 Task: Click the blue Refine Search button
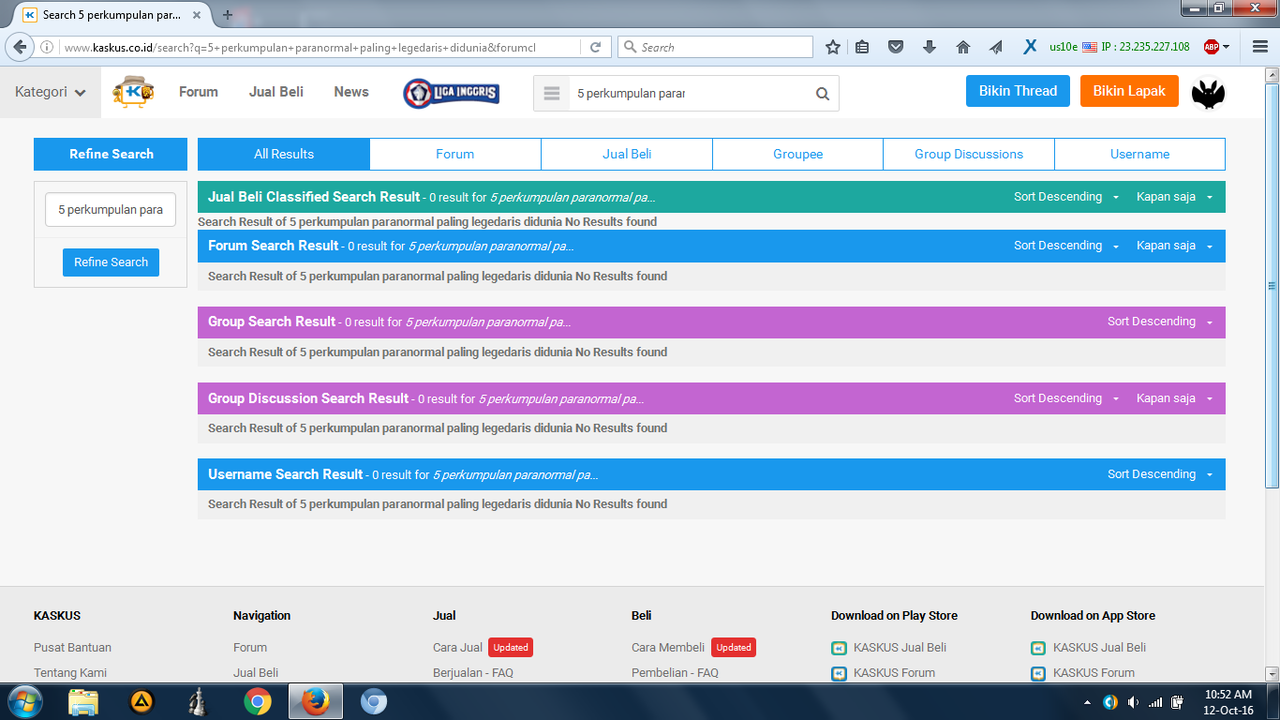[x=111, y=262]
